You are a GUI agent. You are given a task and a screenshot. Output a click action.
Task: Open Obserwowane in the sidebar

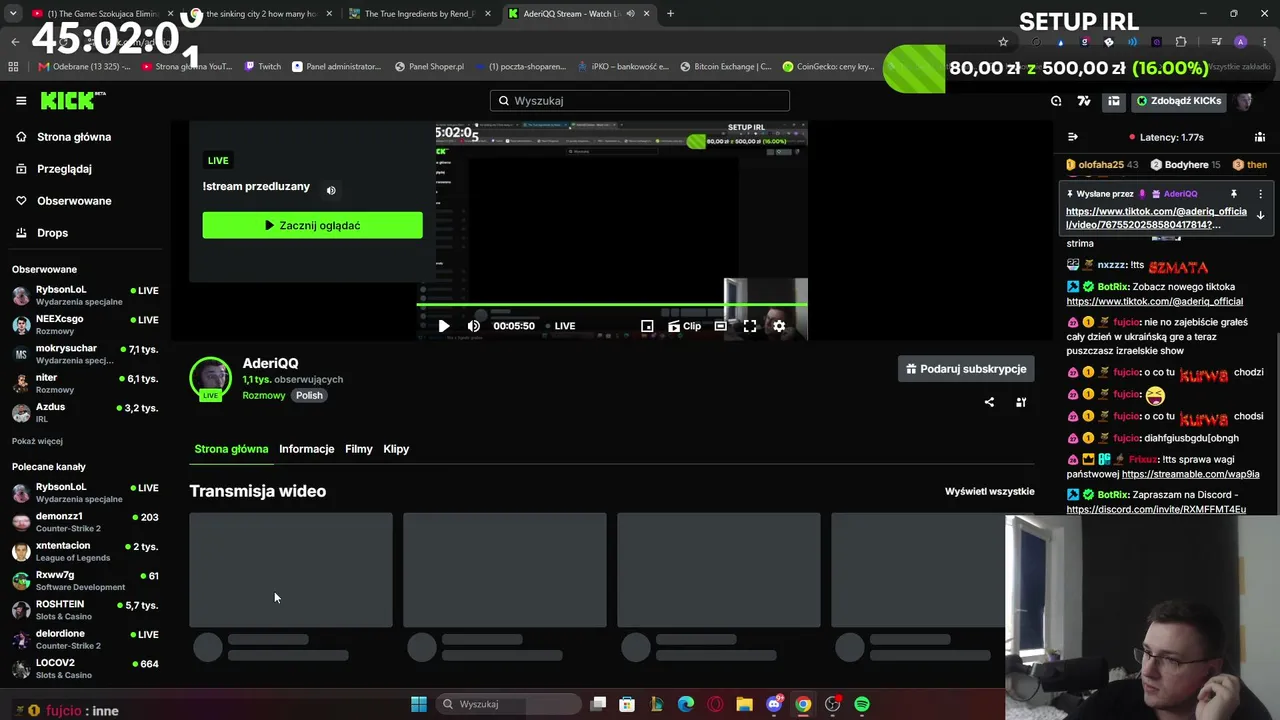[x=74, y=201]
